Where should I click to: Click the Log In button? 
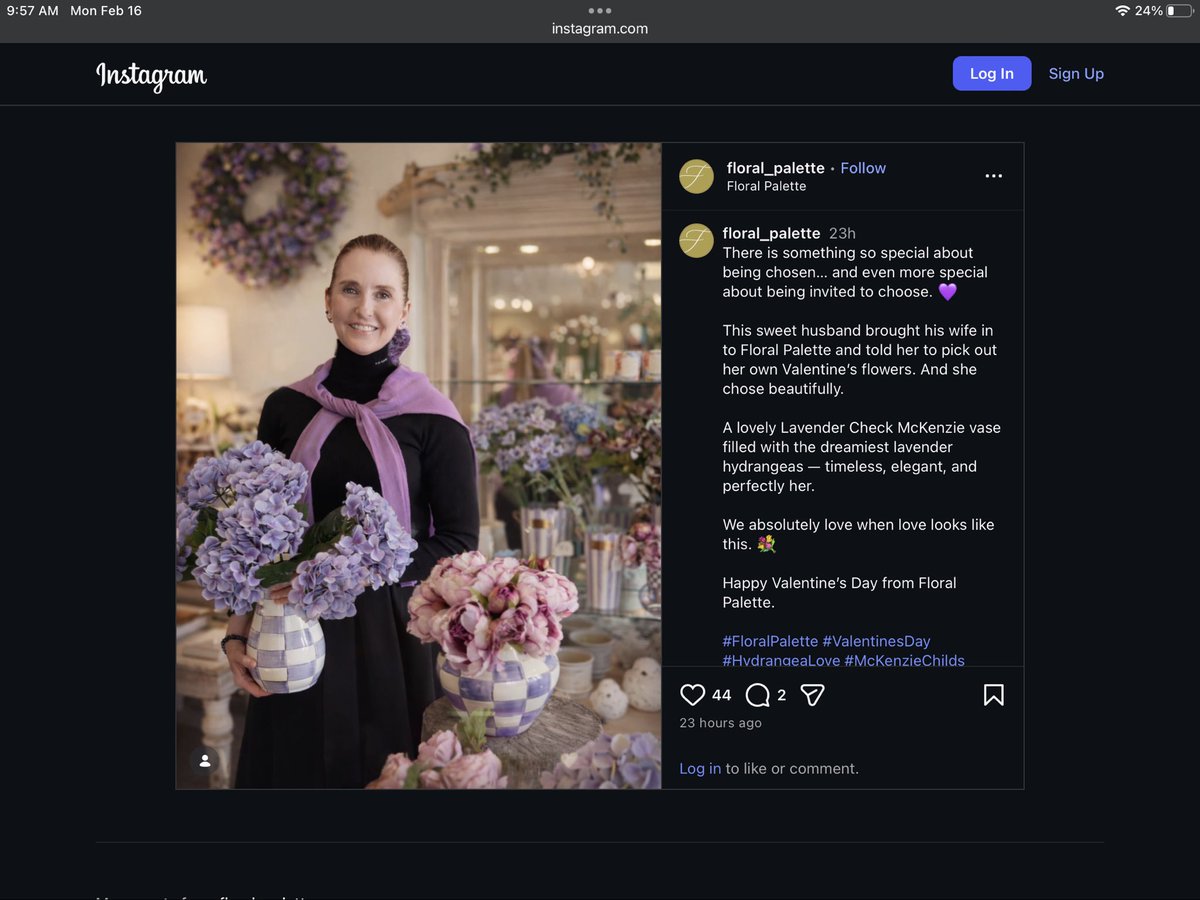point(992,74)
